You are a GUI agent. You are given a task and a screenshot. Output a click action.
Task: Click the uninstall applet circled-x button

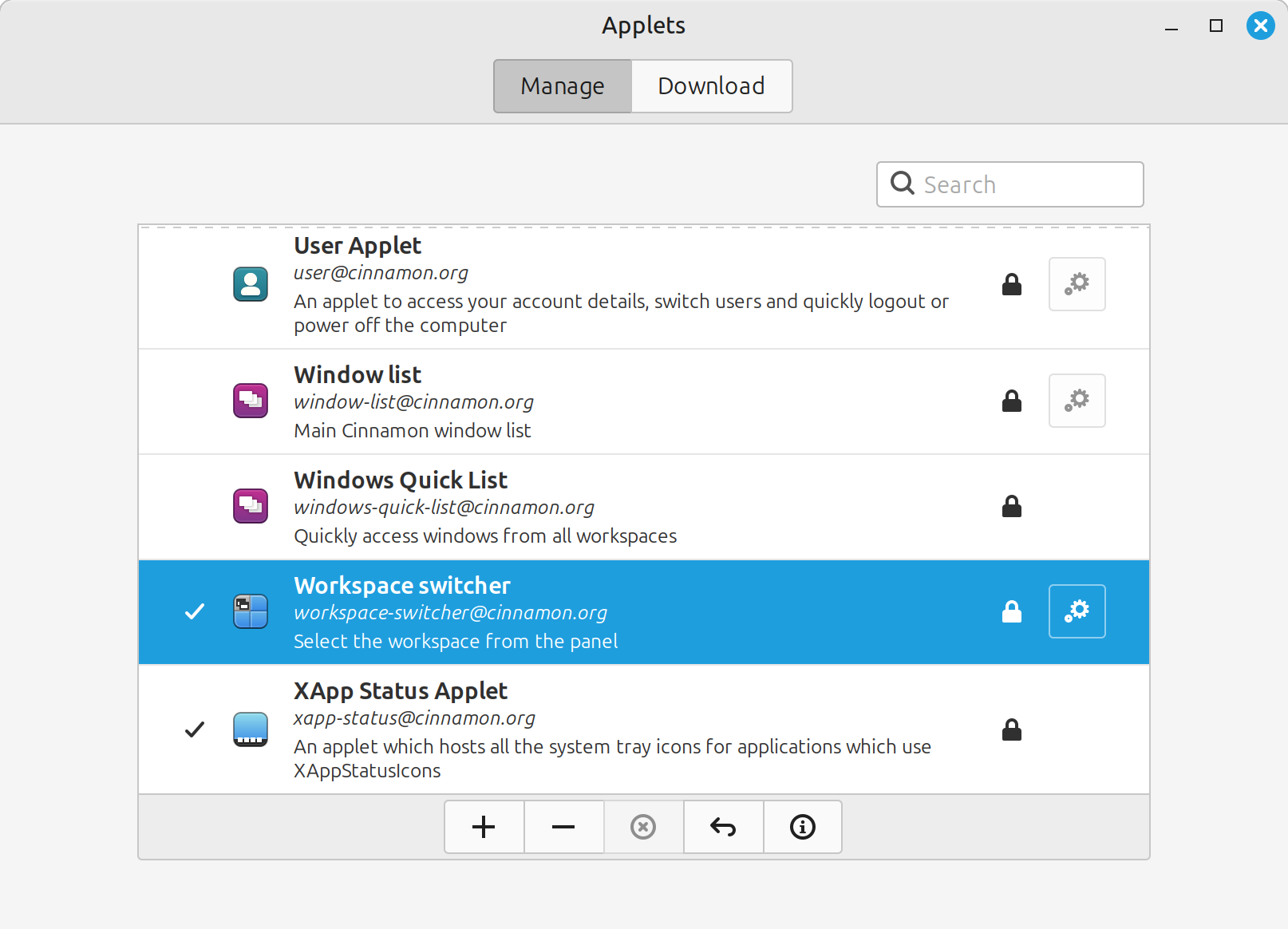[x=643, y=827]
